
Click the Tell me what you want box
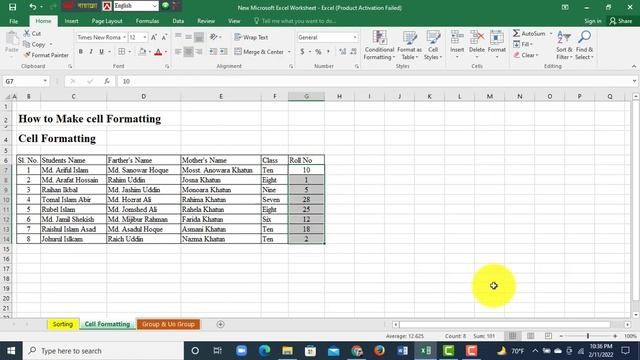295,21
